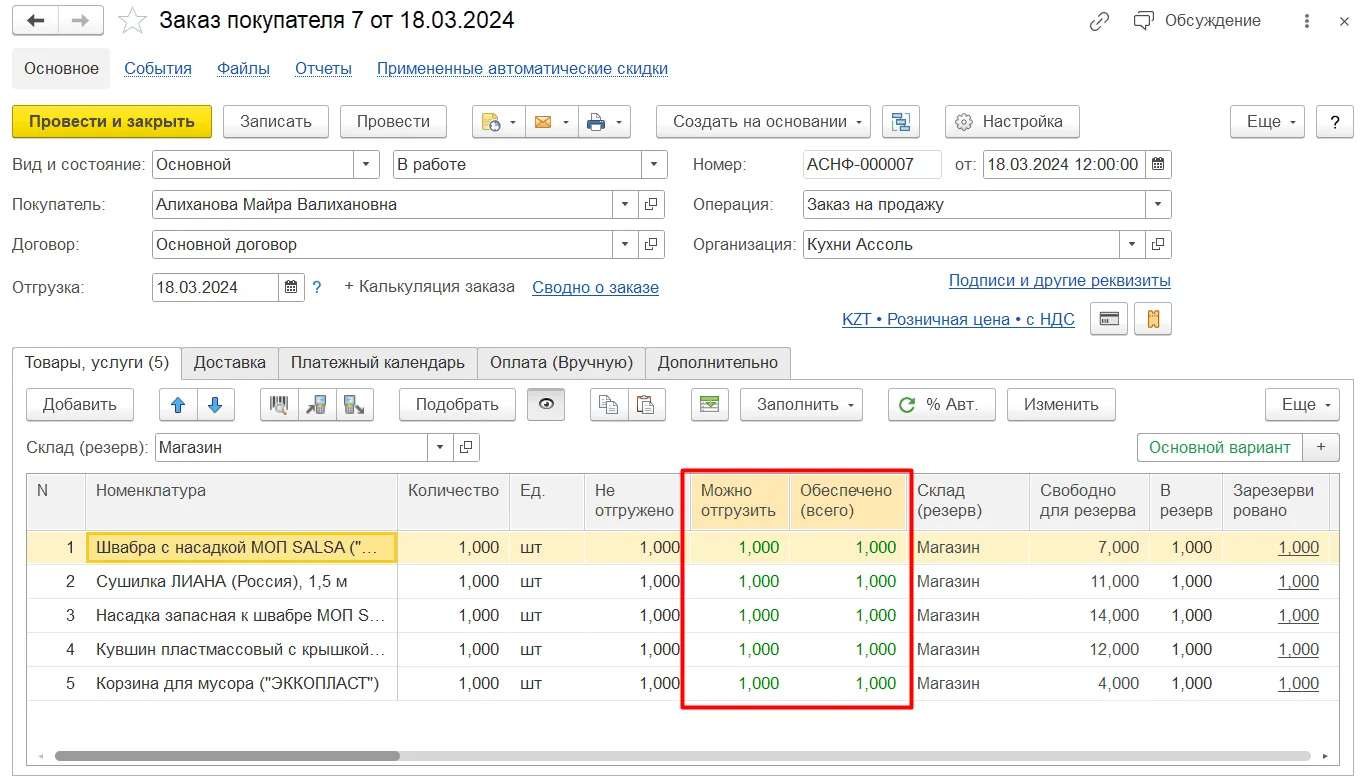Click Провести и закрыть button
The height and width of the screenshot is (783, 1360).
[112, 122]
